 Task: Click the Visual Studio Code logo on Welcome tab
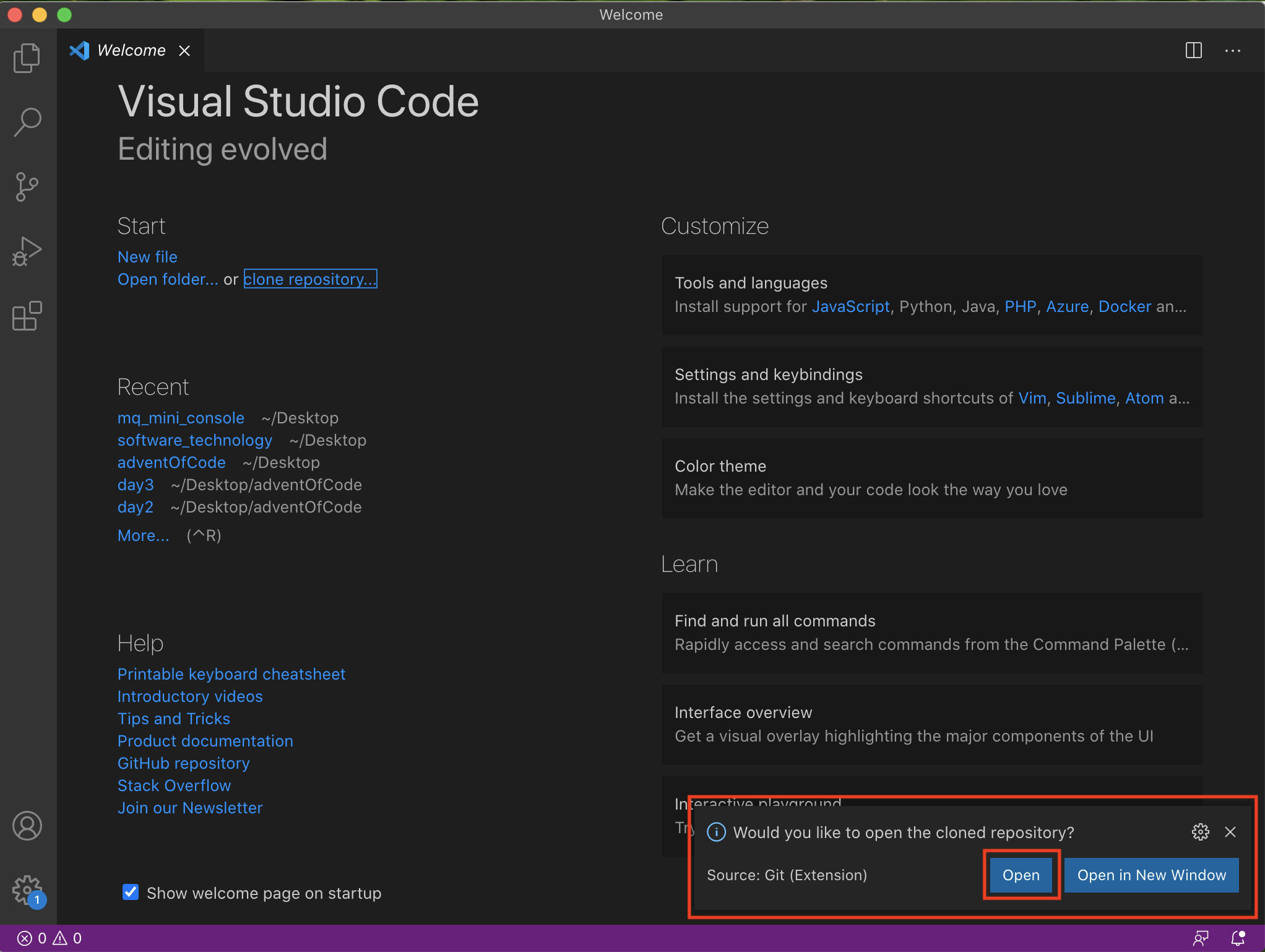[x=79, y=51]
